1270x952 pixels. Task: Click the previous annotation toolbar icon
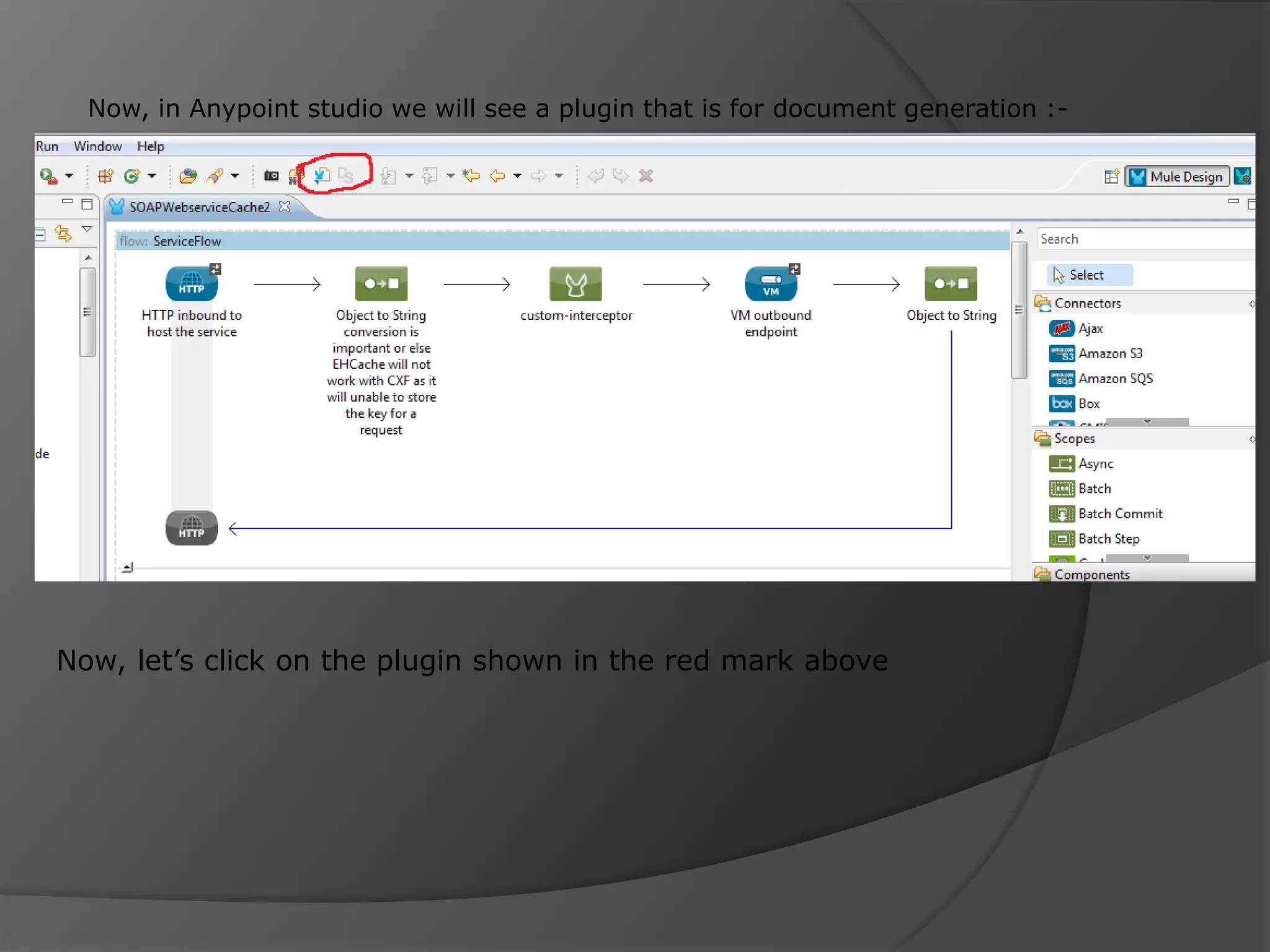tap(430, 176)
